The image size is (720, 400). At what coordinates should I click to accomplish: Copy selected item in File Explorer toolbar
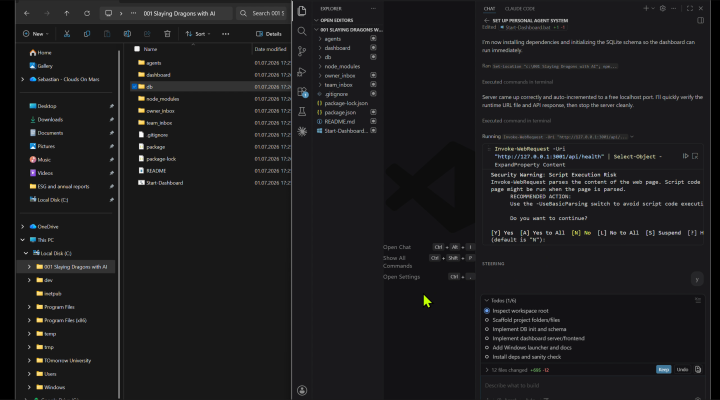click(x=87, y=34)
